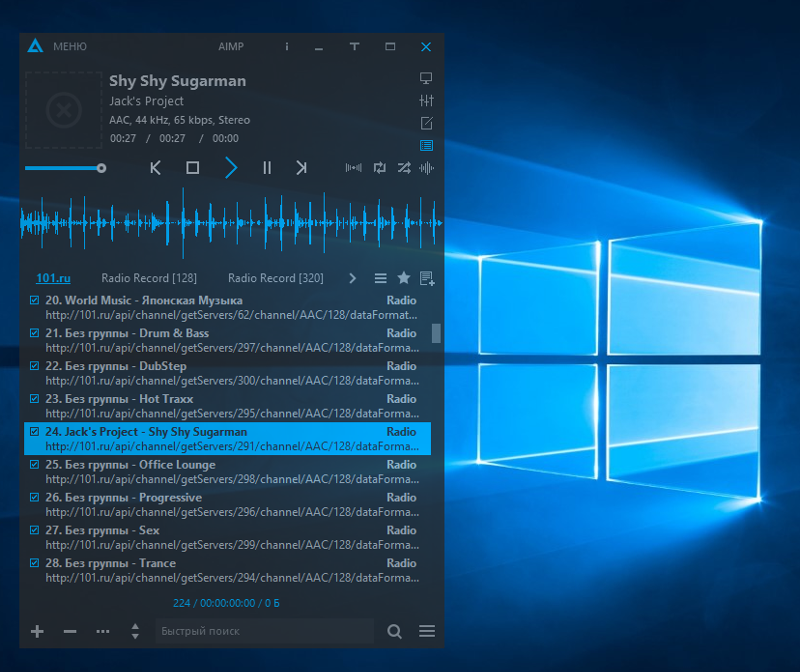Image resolution: width=800 pixels, height=672 pixels.
Task: Select track 23 Без группы - Hot Traxx
Action: 228,406
